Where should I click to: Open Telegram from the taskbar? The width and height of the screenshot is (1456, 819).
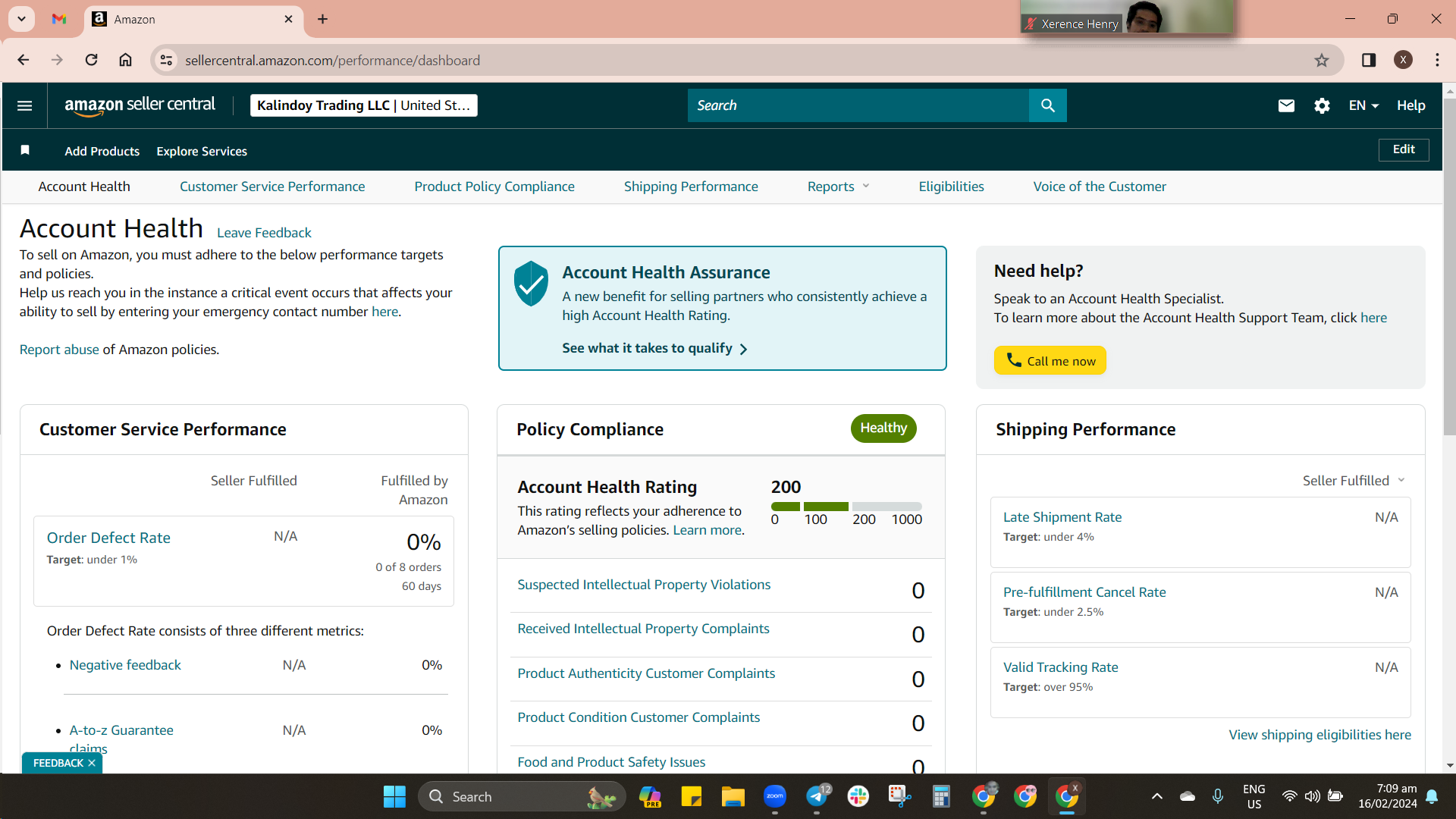817,796
